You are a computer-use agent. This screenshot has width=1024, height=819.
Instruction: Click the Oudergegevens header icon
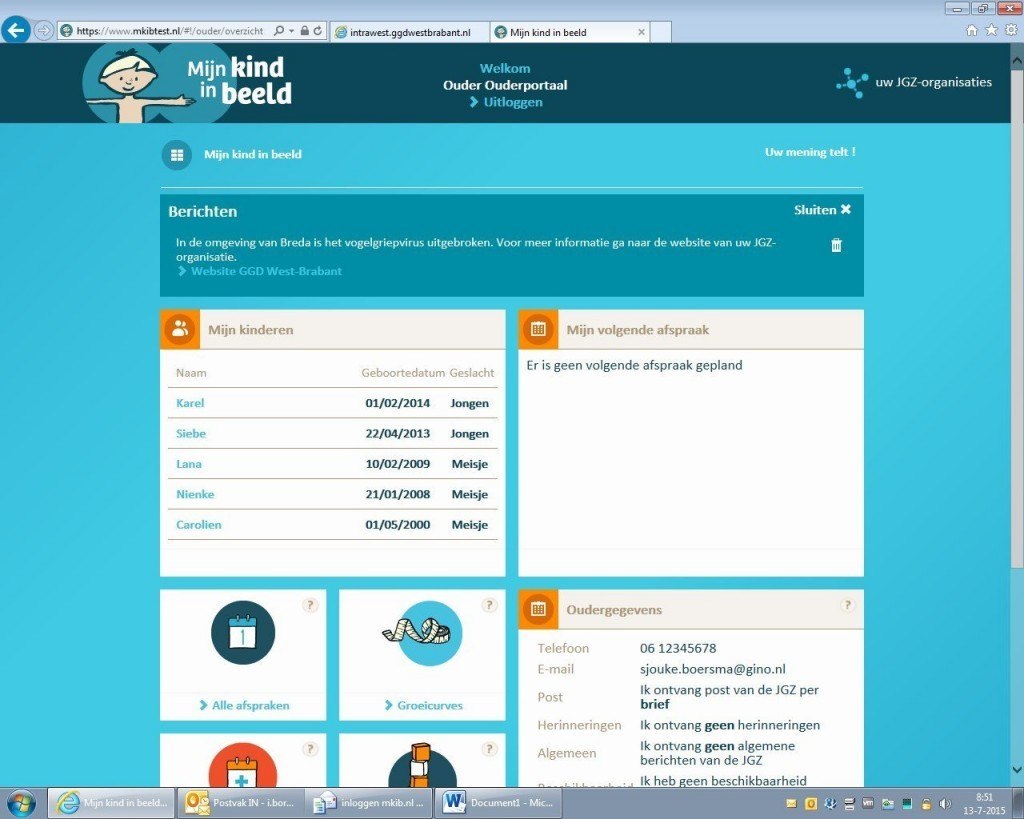coord(538,609)
